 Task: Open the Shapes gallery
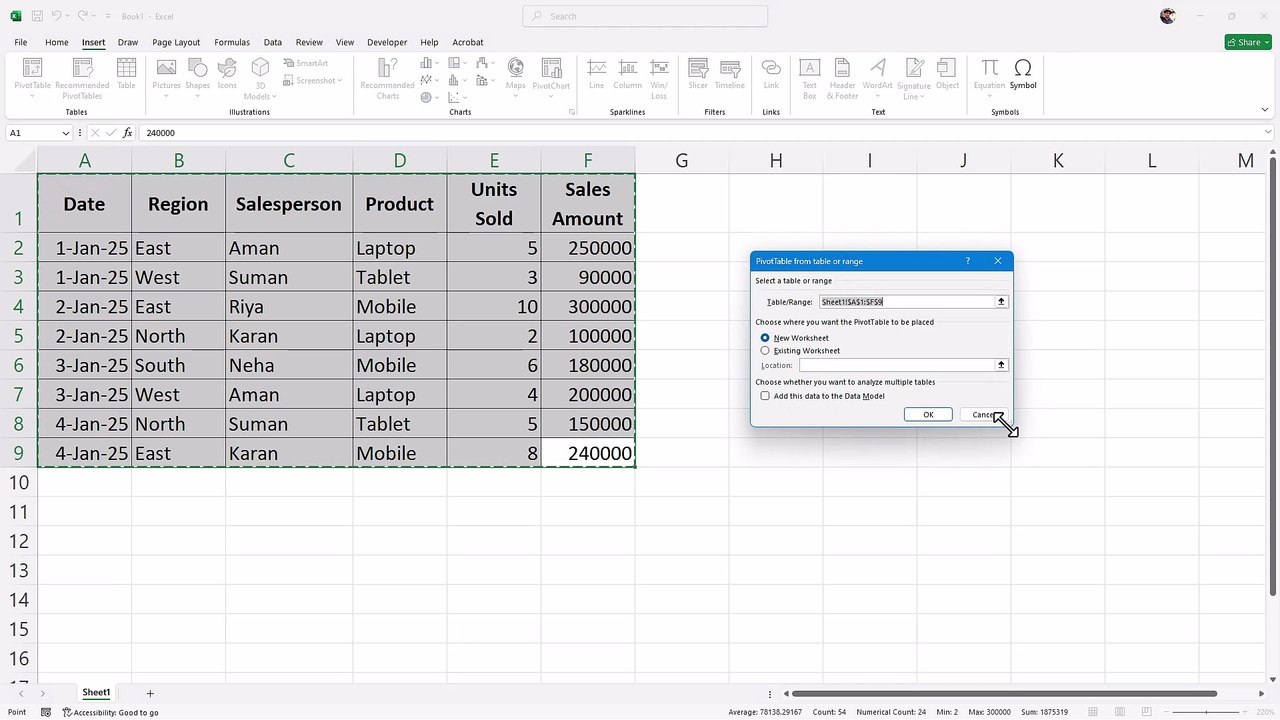[x=198, y=78]
